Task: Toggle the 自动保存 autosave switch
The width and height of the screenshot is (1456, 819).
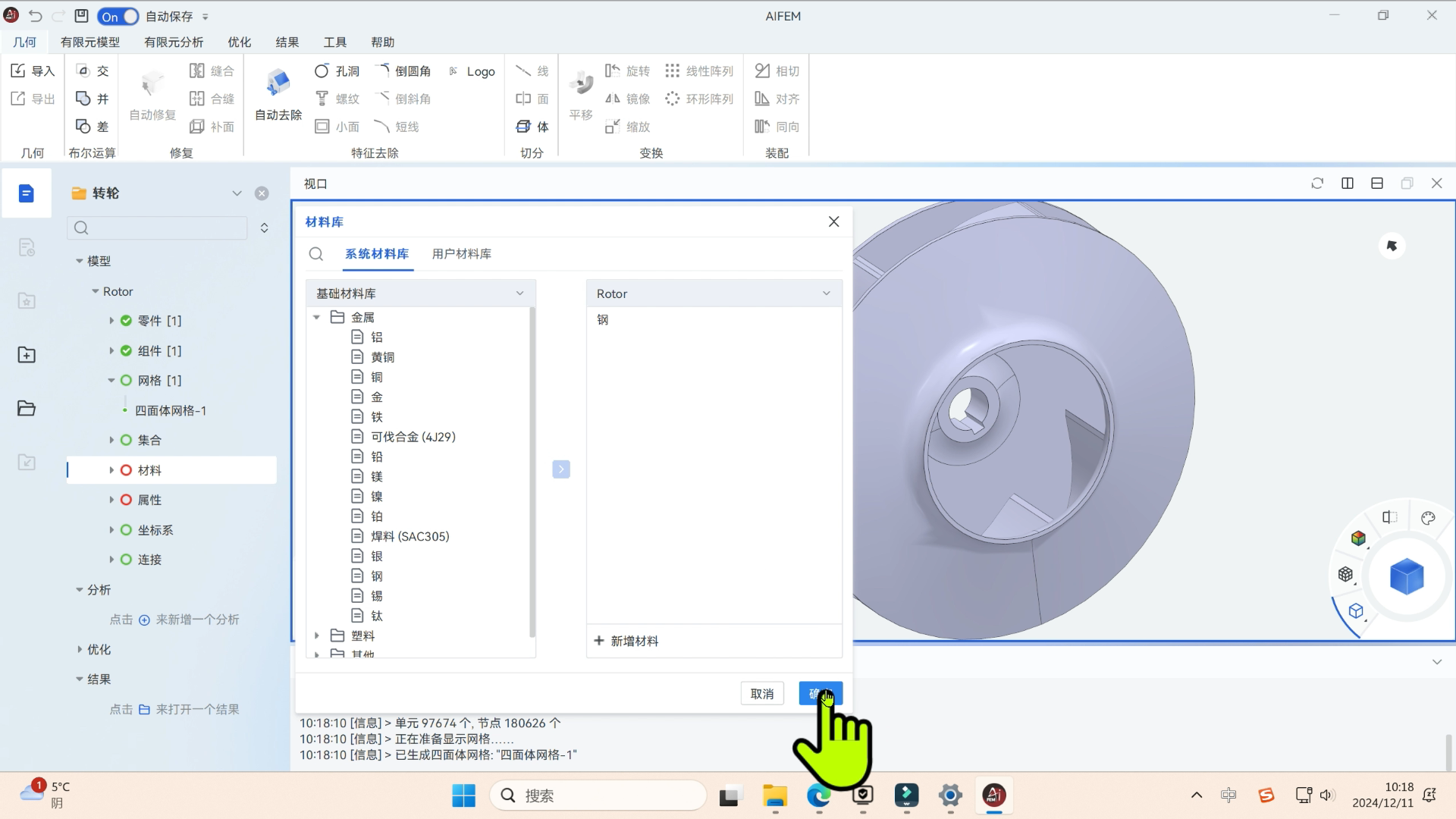Action: click(x=118, y=16)
